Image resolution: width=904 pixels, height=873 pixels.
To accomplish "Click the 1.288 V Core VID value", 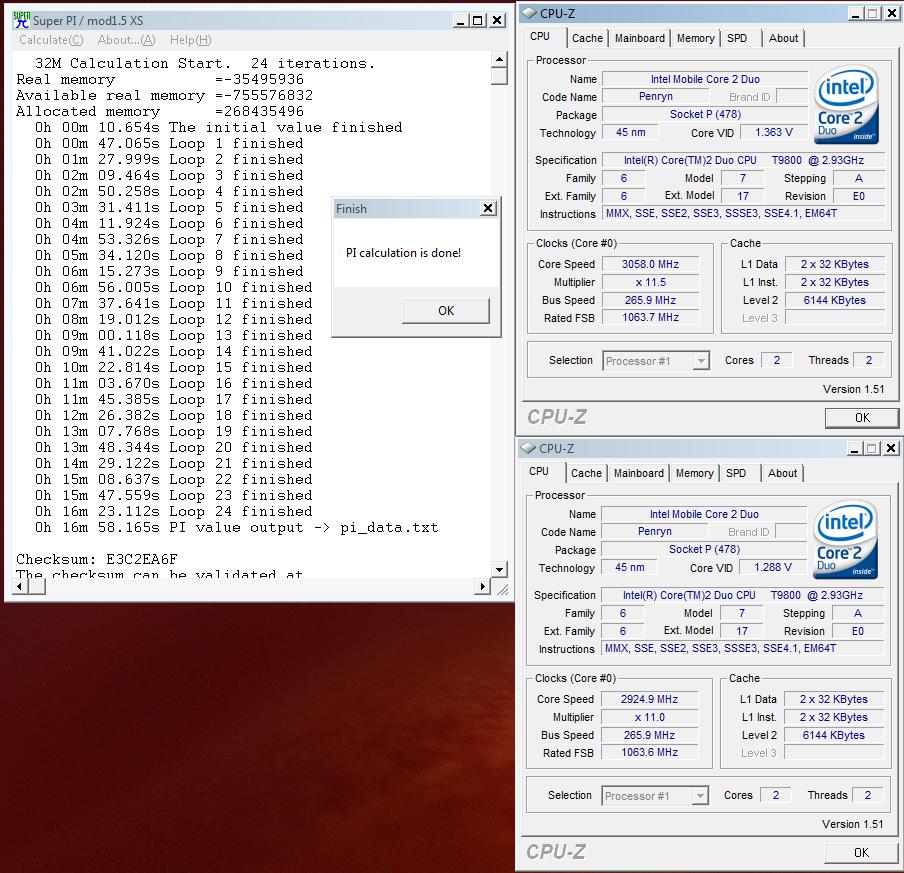I will coord(773,567).
